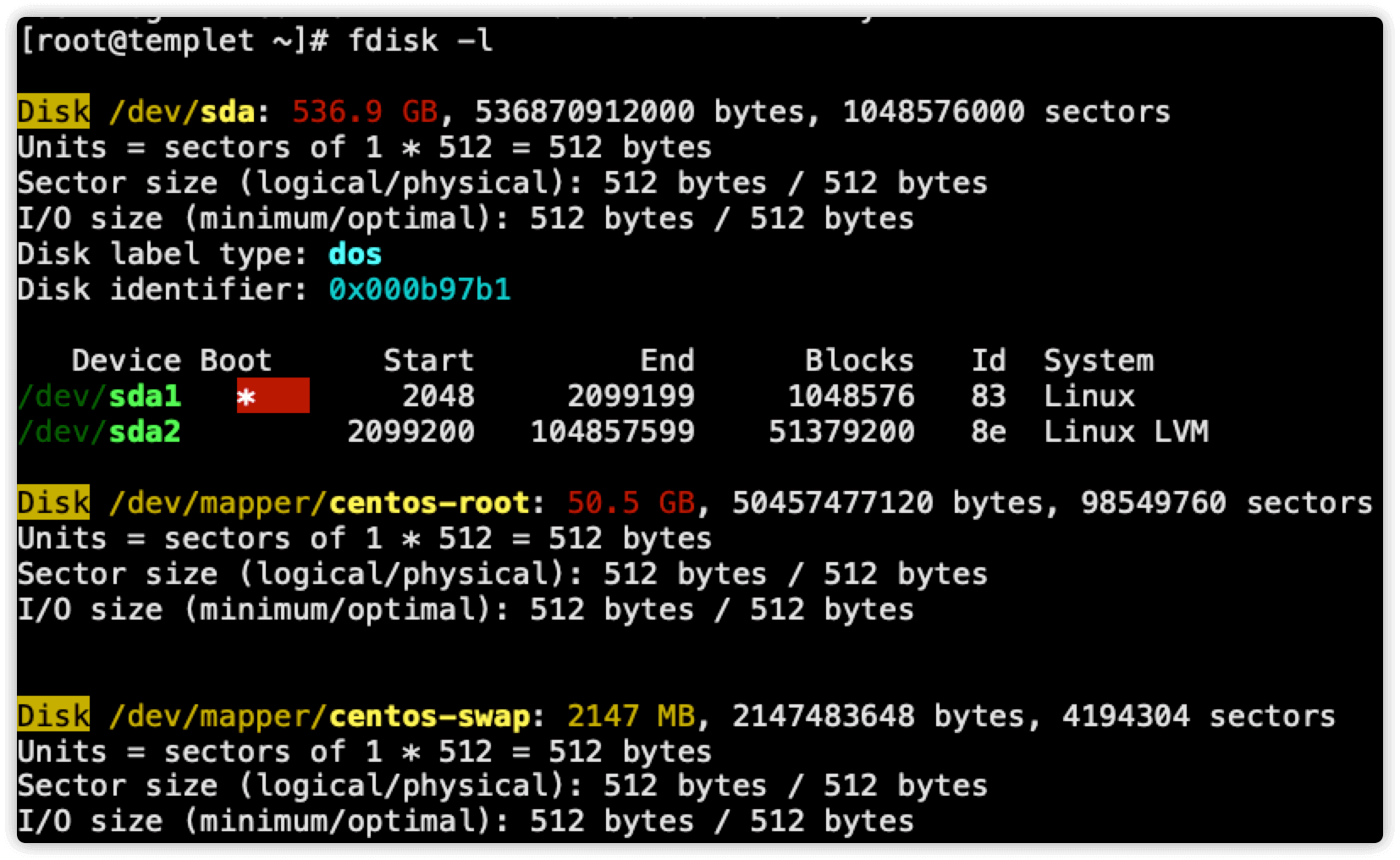Screen dimensions: 1400x860
Task: Click the '/dev/sda2' partition entry
Action: click(99, 432)
